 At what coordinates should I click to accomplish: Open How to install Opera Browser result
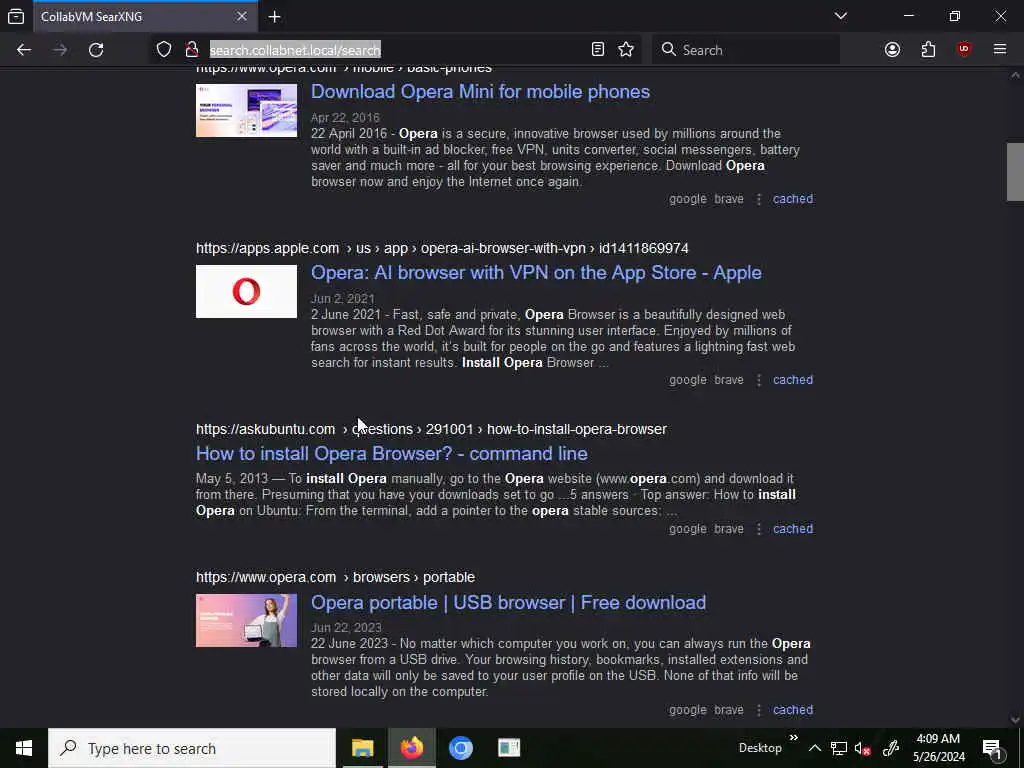(x=392, y=453)
